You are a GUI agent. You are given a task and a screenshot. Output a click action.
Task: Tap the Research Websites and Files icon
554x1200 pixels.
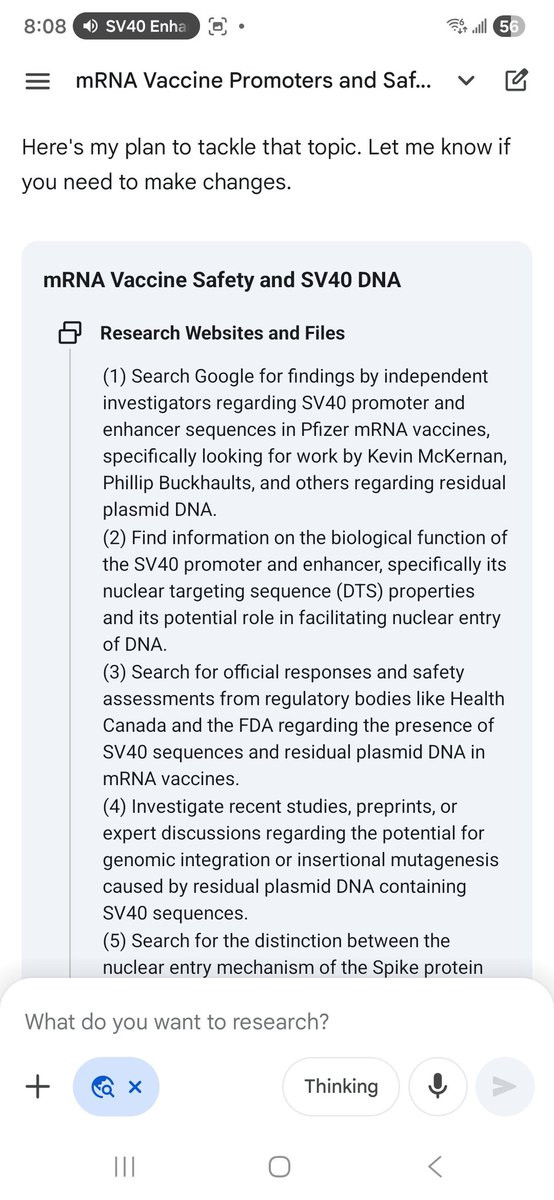click(71, 333)
